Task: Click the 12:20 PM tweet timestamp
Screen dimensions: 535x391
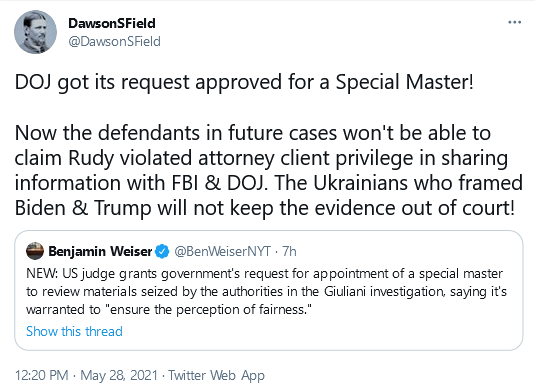Action: click(42, 375)
